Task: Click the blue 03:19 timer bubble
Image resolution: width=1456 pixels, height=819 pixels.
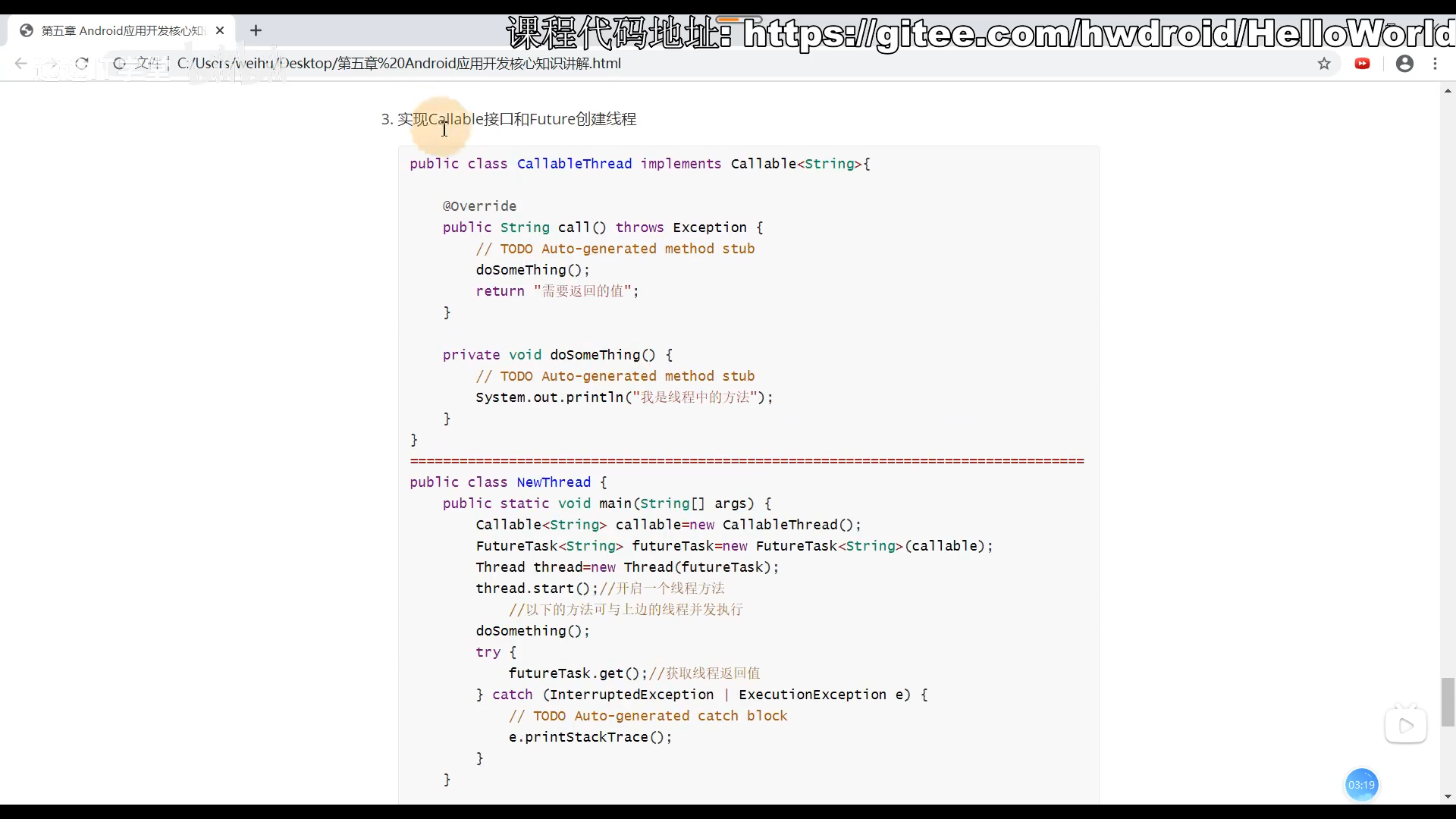Action: (1361, 785)
